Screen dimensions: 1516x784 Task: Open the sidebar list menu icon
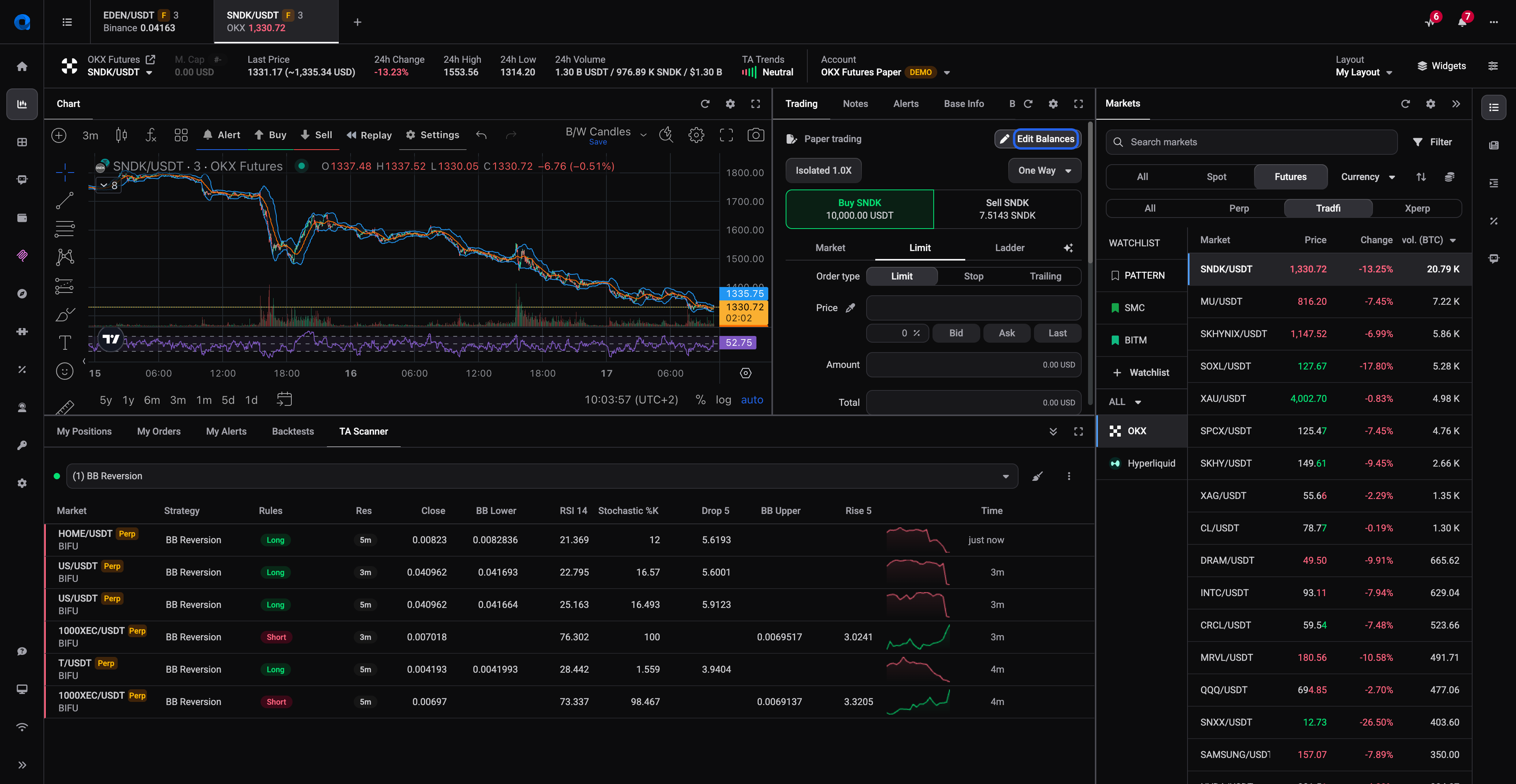coord(67,22)
